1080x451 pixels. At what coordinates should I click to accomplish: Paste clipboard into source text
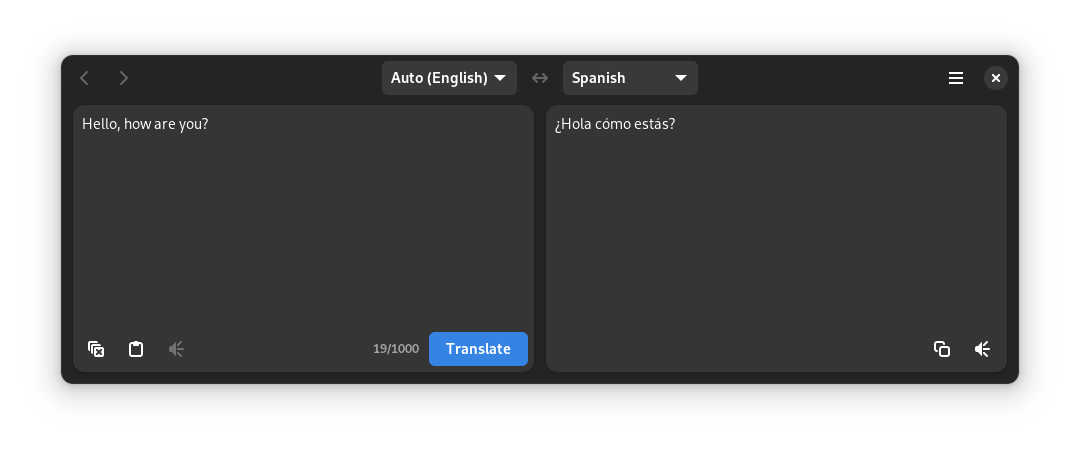click(136, 349)
